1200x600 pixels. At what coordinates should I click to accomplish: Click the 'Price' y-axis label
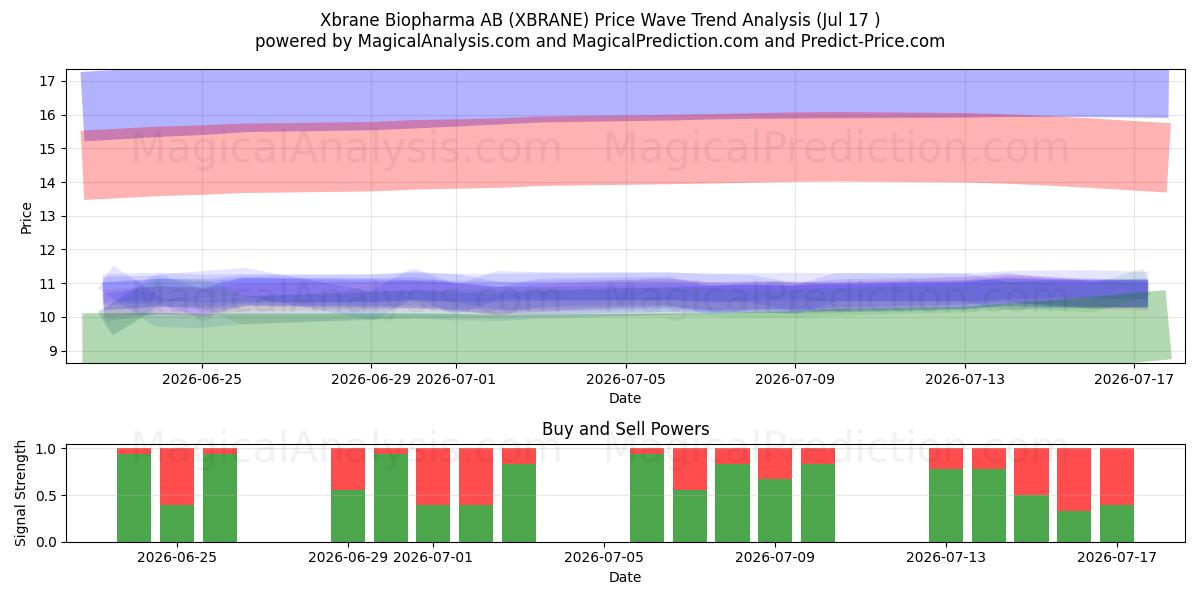click(27, 217)
